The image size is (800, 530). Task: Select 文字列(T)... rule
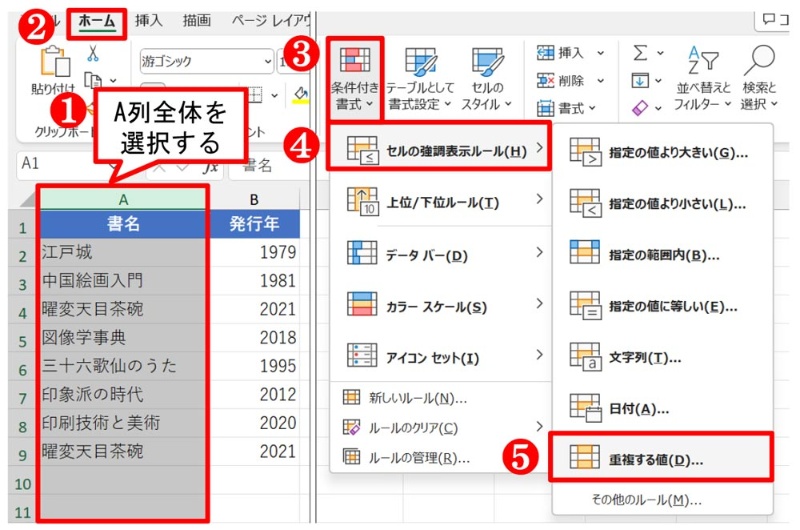point(662,358)
